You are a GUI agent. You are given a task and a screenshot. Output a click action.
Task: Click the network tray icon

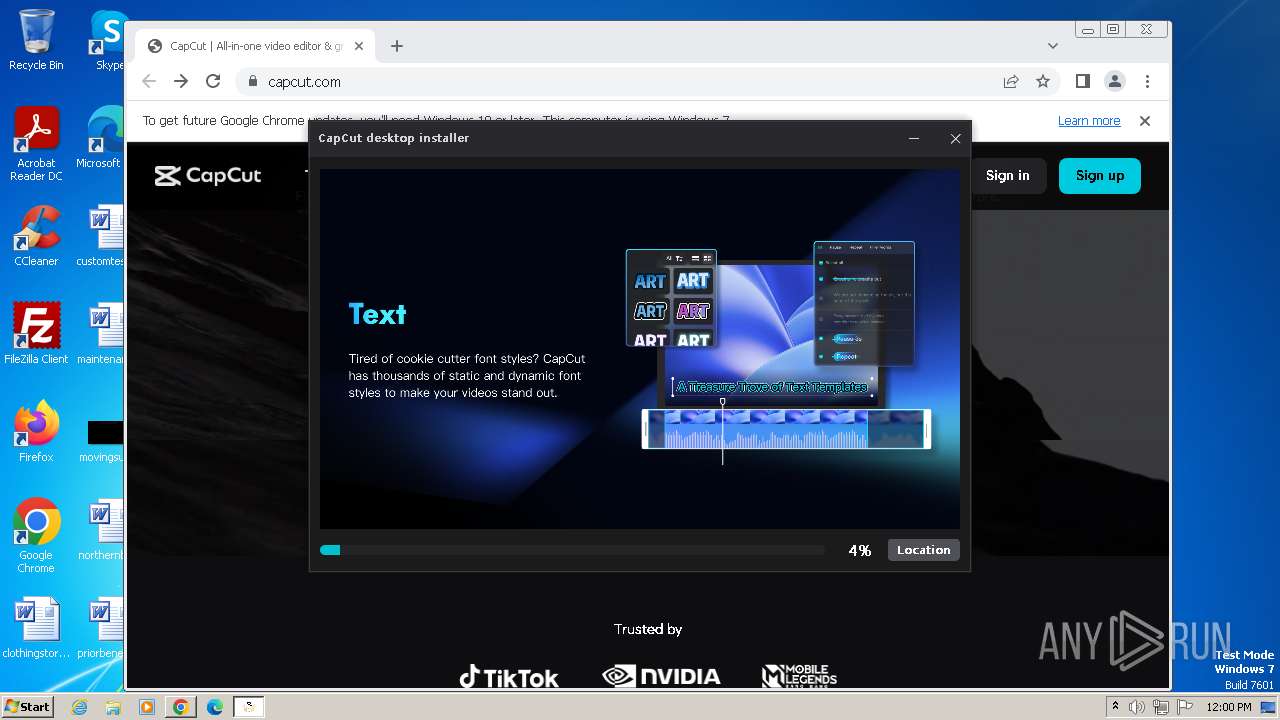(x=1160, y=707)
